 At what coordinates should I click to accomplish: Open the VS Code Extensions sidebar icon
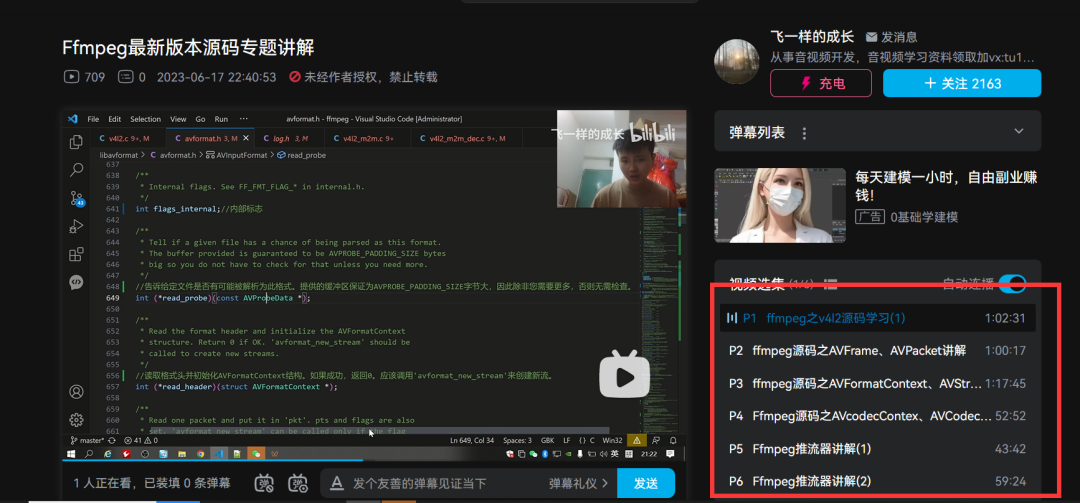(x=76, y=254)
